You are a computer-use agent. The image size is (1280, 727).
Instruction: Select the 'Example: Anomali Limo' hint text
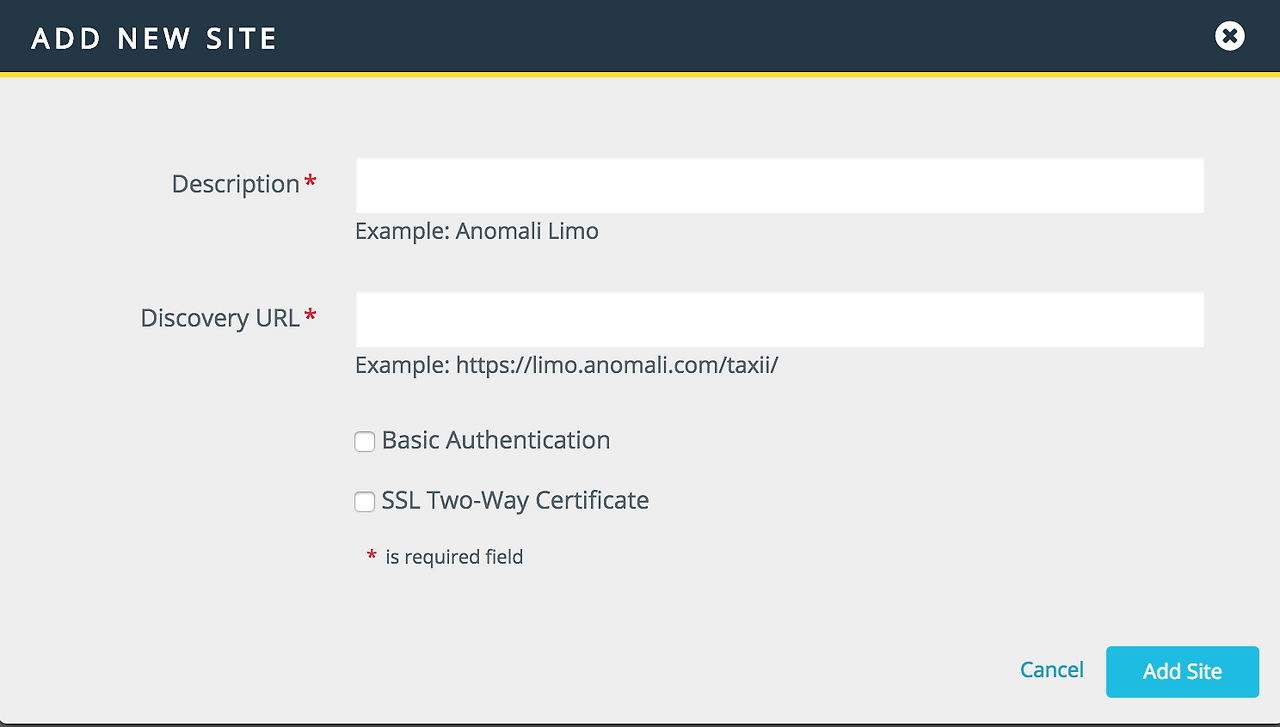click(477, 231)
